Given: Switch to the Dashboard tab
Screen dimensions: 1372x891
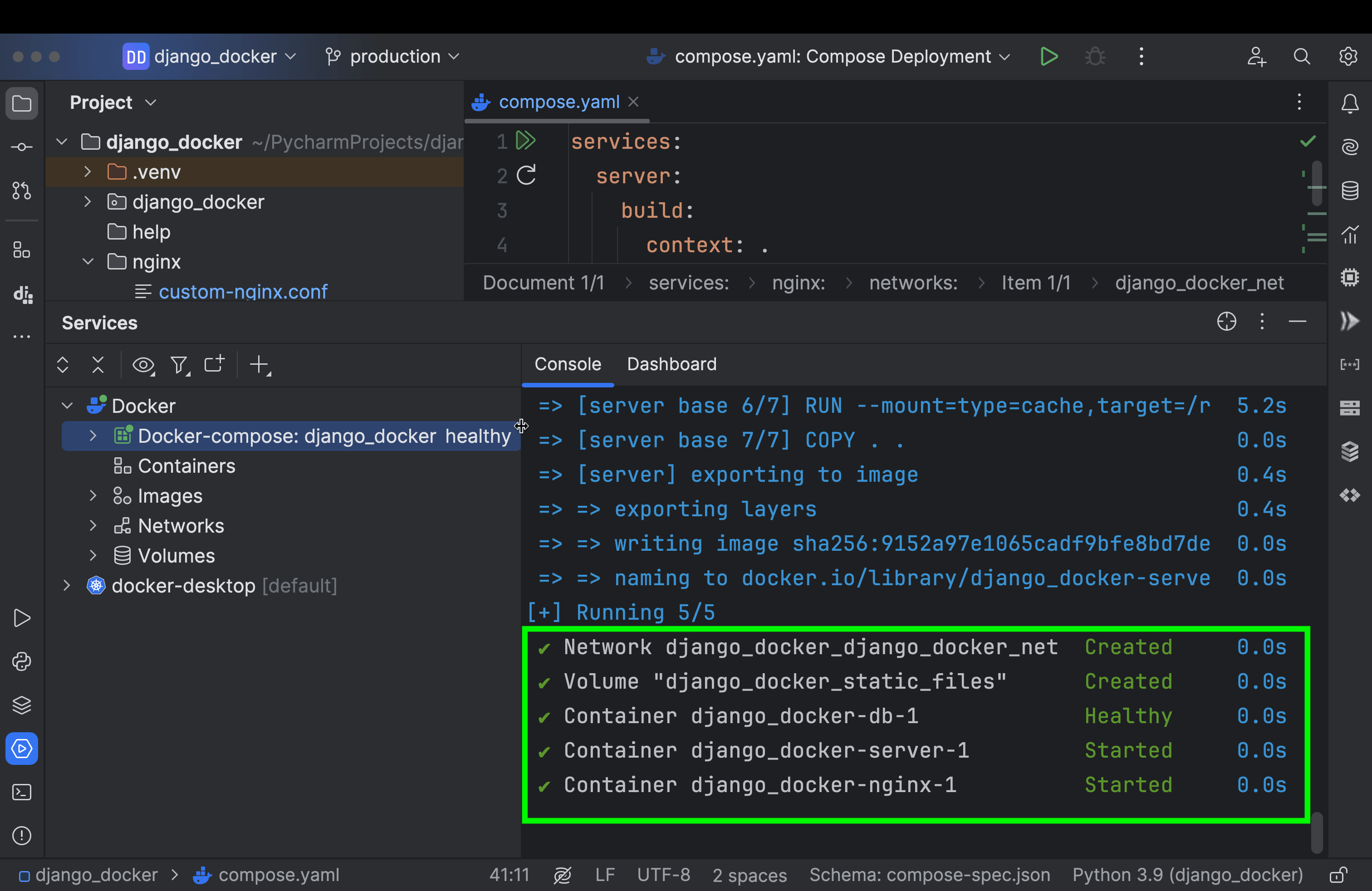Looking at the screenshot, I should click(671, 364).
